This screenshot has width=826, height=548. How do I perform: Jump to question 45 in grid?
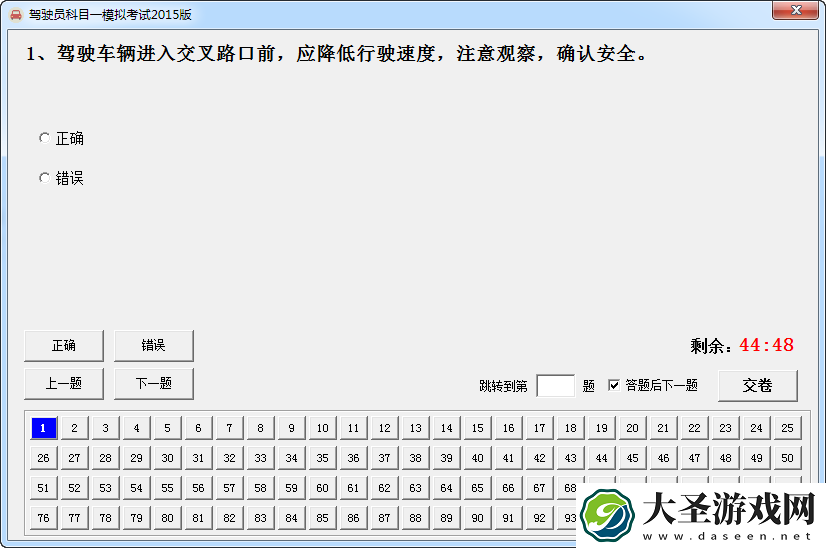point(633,458)
